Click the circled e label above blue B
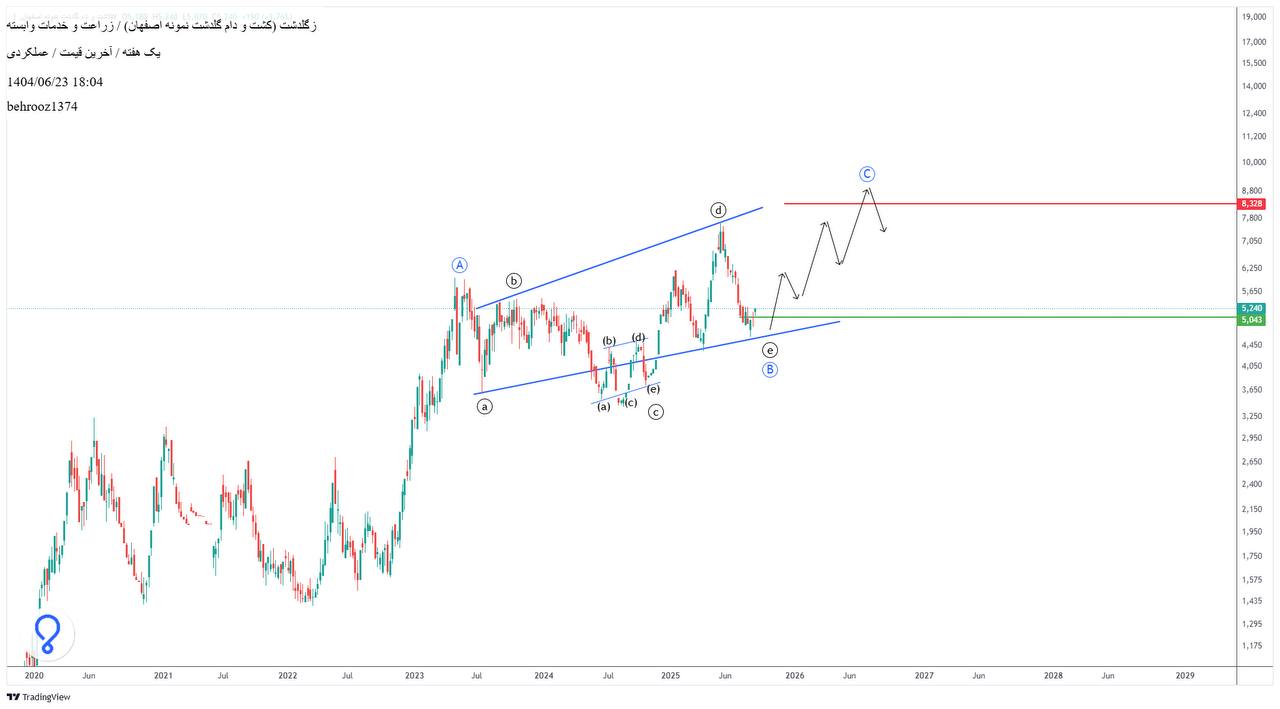The height and width of the screenshot is (709, 1280). pos(769,350)
